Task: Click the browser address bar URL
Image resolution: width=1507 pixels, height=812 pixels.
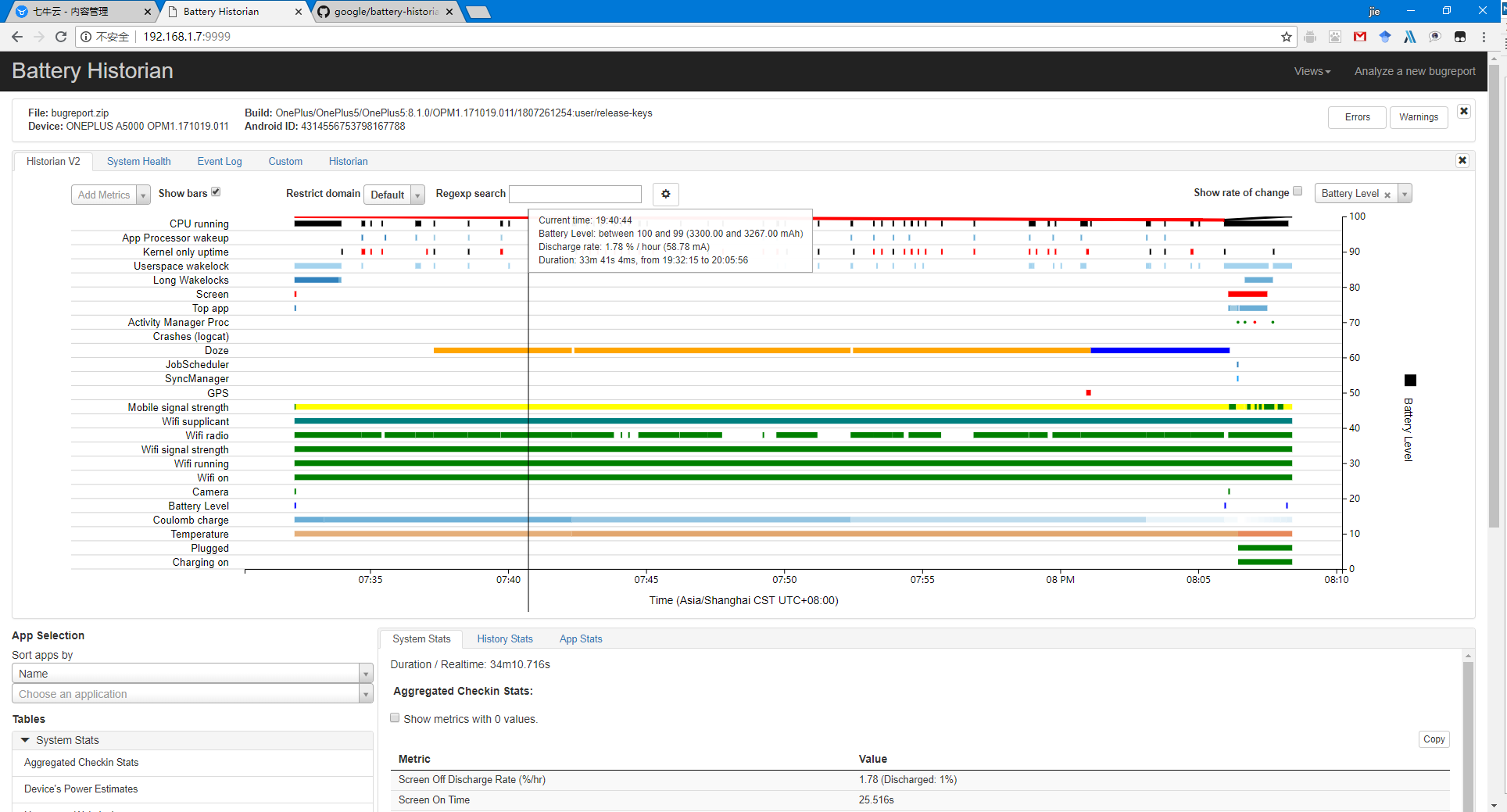Action: 187,37
